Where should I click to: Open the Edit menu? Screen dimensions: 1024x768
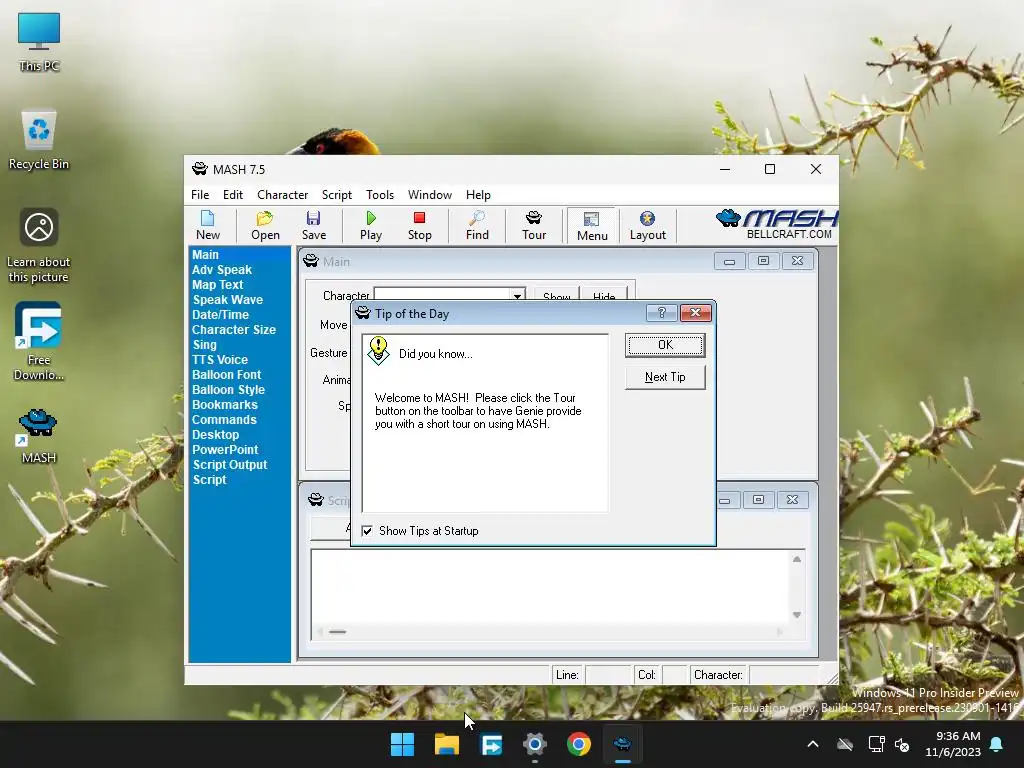tap(232, 195)
